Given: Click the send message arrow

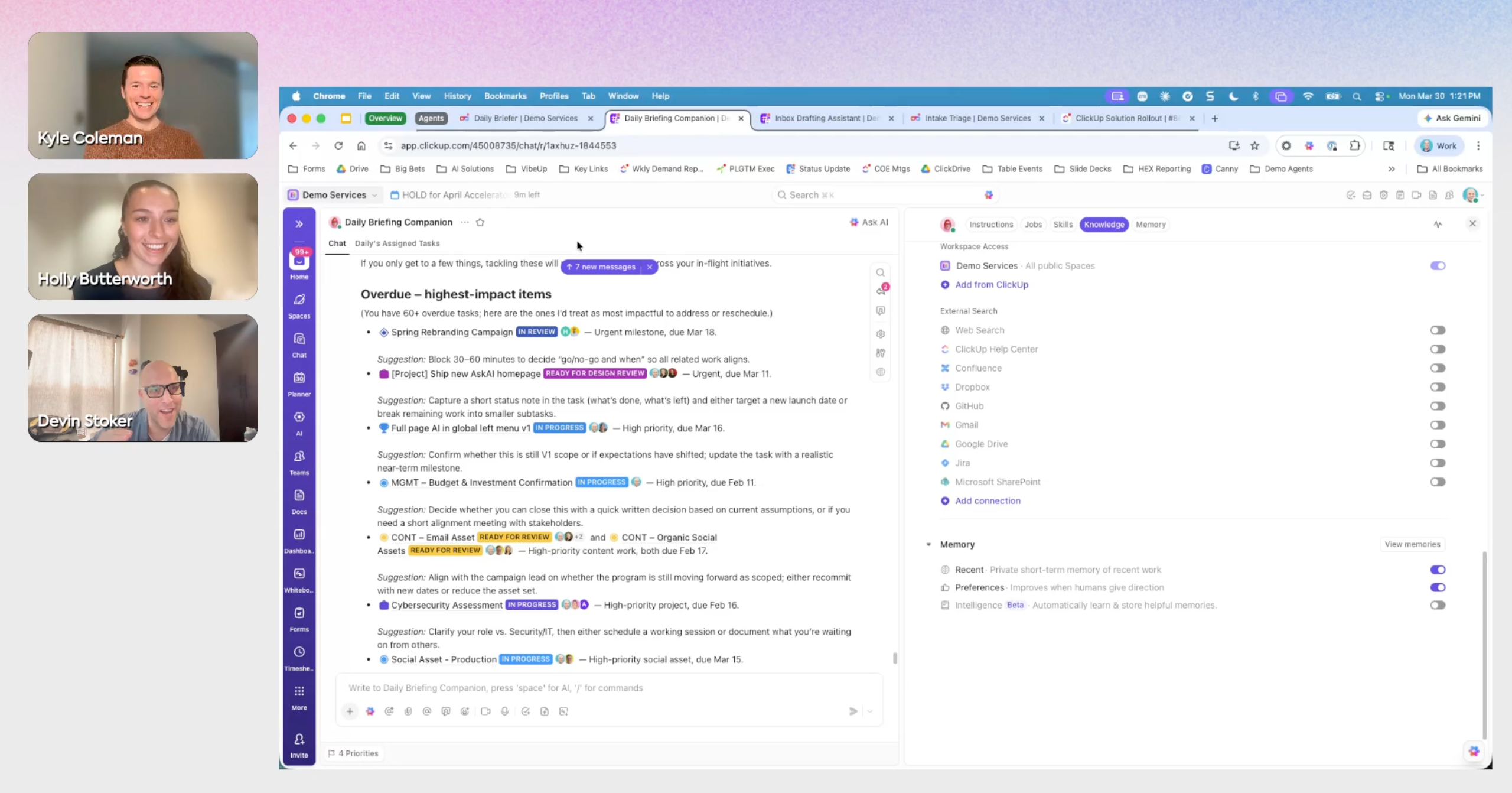Looking at the screenshot, I should coord(853,711).
